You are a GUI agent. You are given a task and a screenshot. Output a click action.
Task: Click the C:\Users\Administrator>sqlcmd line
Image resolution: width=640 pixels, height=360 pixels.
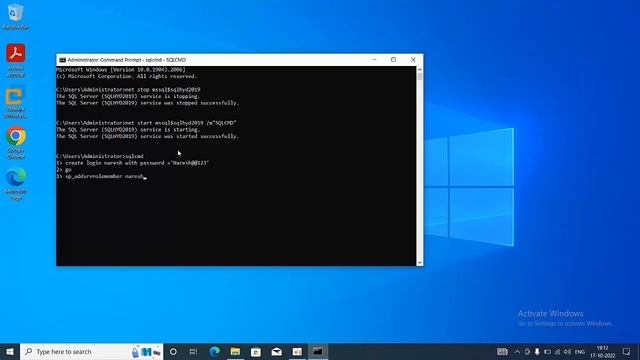coord(100,156)
